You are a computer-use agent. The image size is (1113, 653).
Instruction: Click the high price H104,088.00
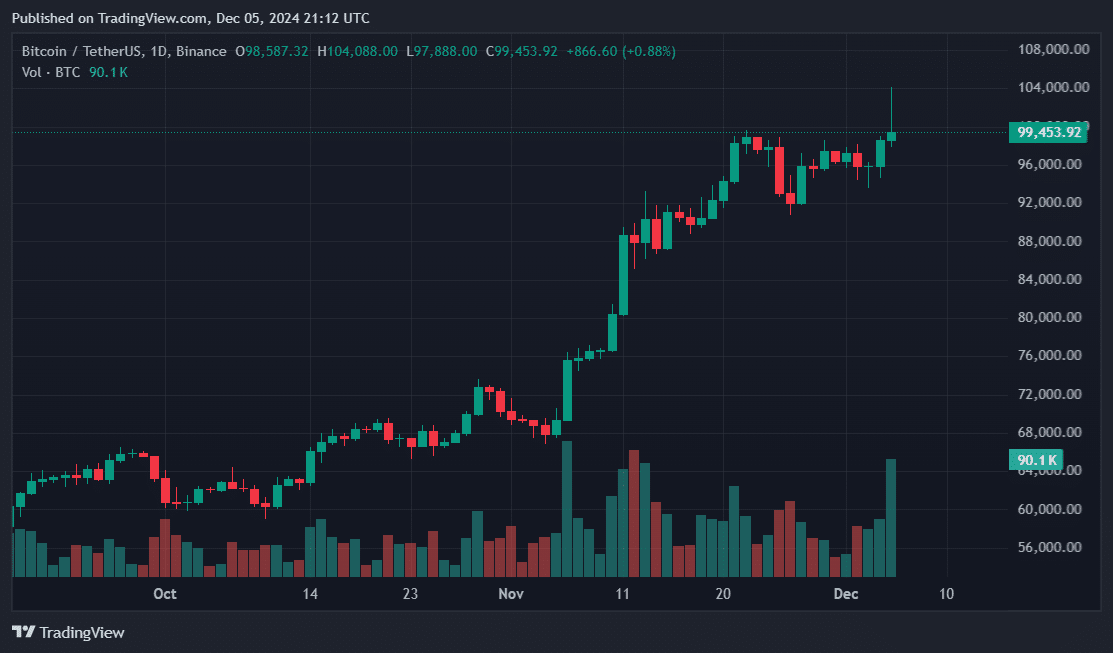click(x=357, y=51)
